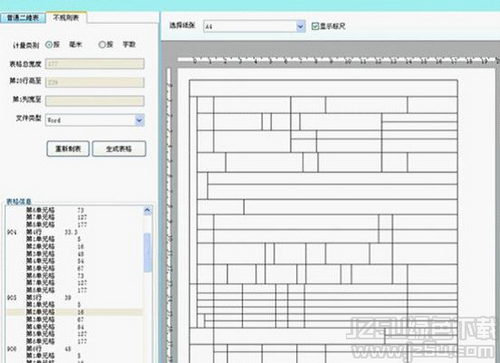
Task: Click the table info list scroll-up arrow
Action: click(x=147, y=210)
